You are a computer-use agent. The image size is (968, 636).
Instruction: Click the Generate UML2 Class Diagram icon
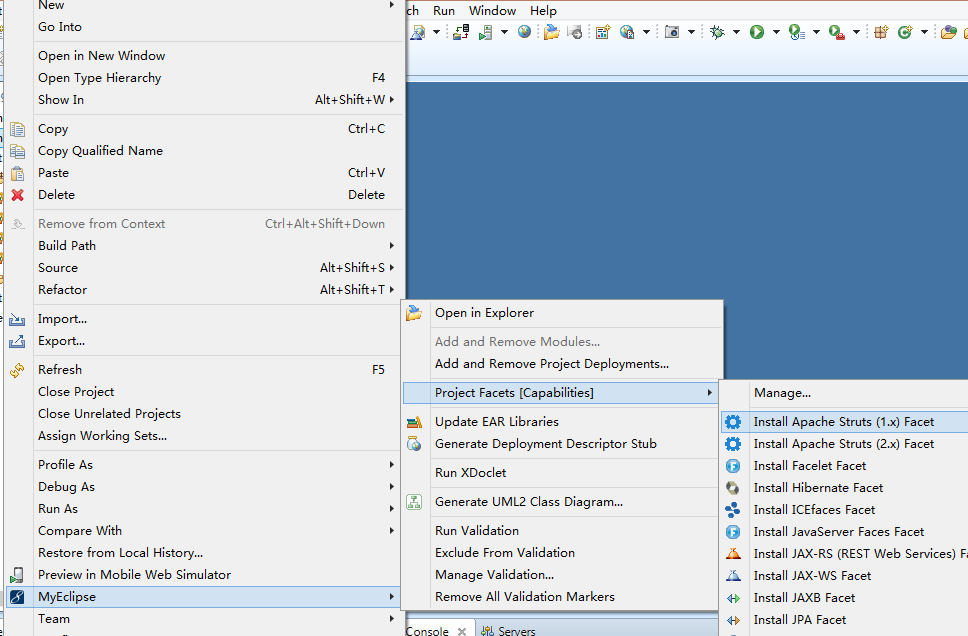(x=414, y=502)
